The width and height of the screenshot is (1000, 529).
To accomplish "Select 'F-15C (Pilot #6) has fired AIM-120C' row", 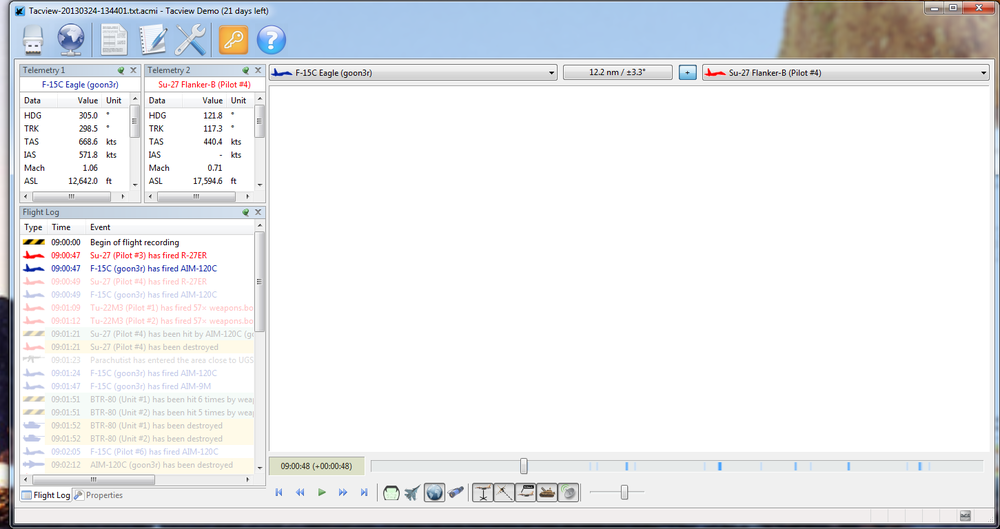I will point(137,452).
